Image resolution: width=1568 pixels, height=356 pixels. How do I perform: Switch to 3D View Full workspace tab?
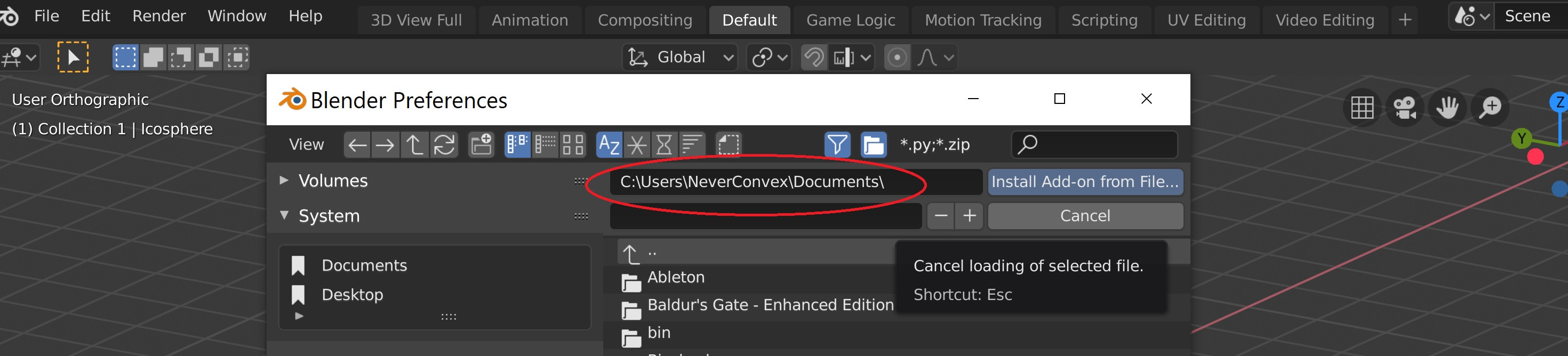pyautogui.click(x=417, y=20)
